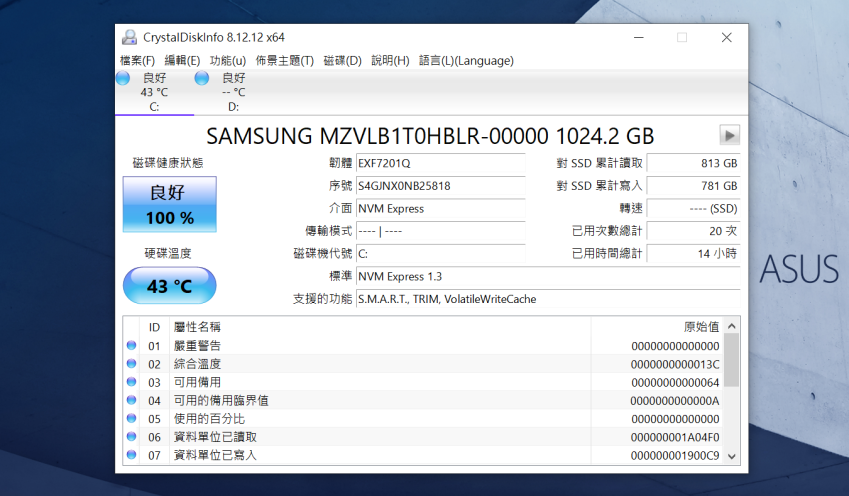849x496 pixels.
Task: Click raw value 0000000000000A
Action: click(x=675, y=401)
